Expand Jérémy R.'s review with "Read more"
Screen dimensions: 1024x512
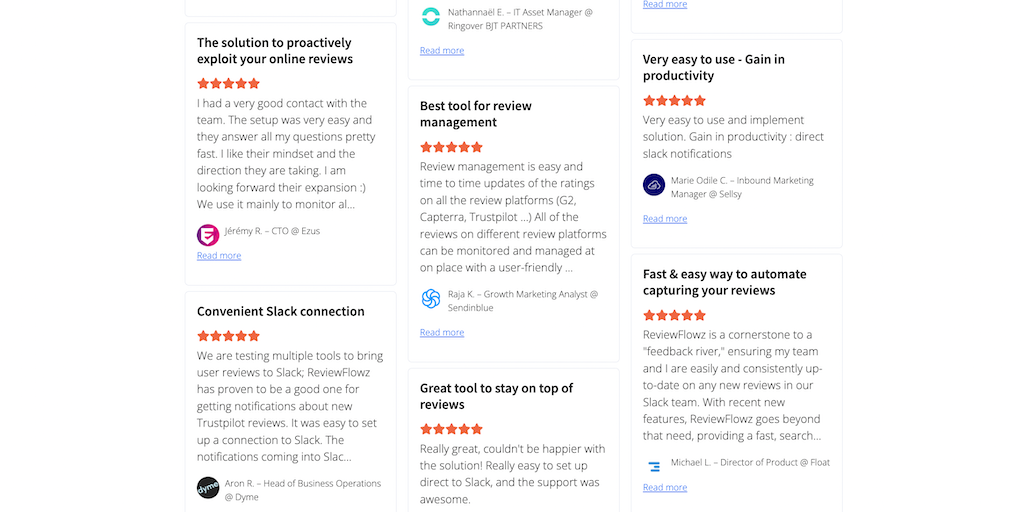click(x=219, y=256)
